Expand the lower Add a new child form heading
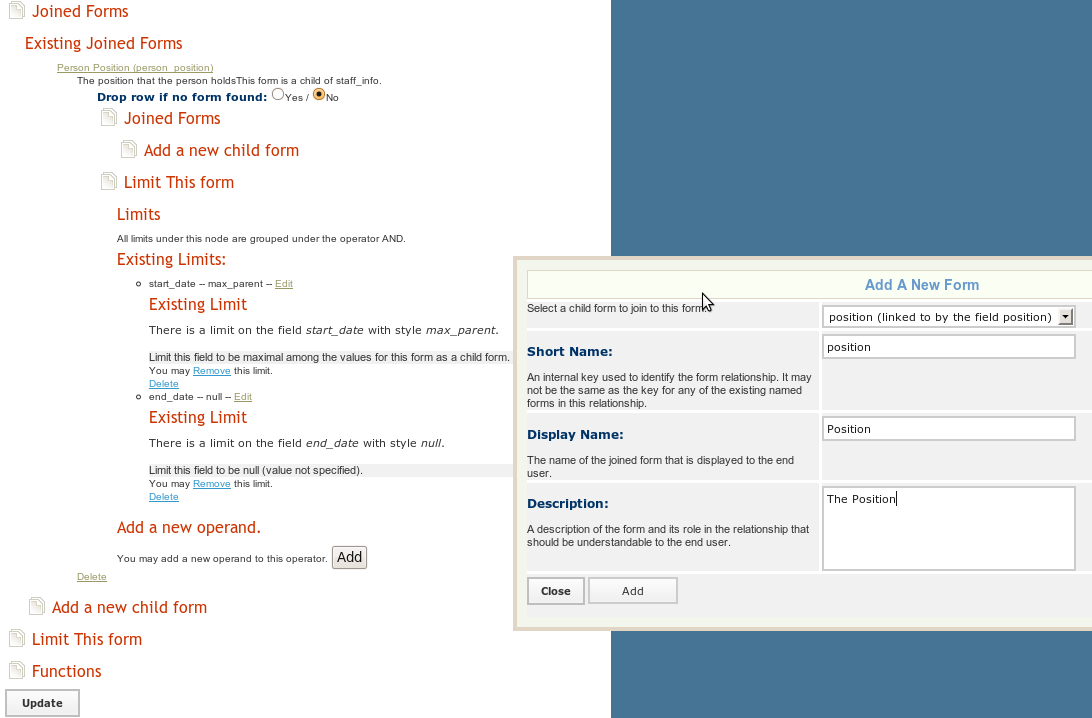This screenshot has height=718, width=1092. point(130,607)
